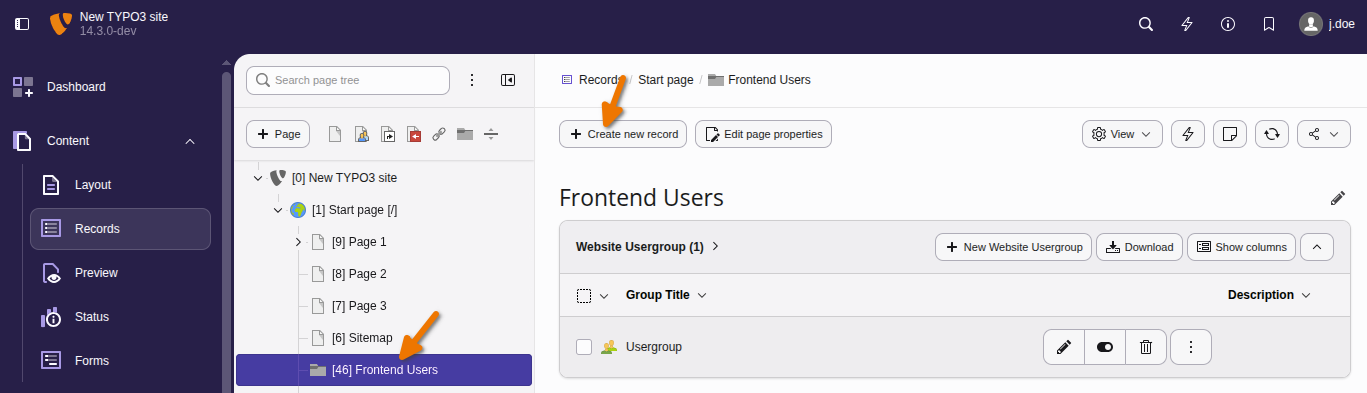
Task: Click Frontend Users in the breadcrumb
Action: pyautogui.click(x=769, y=80)
